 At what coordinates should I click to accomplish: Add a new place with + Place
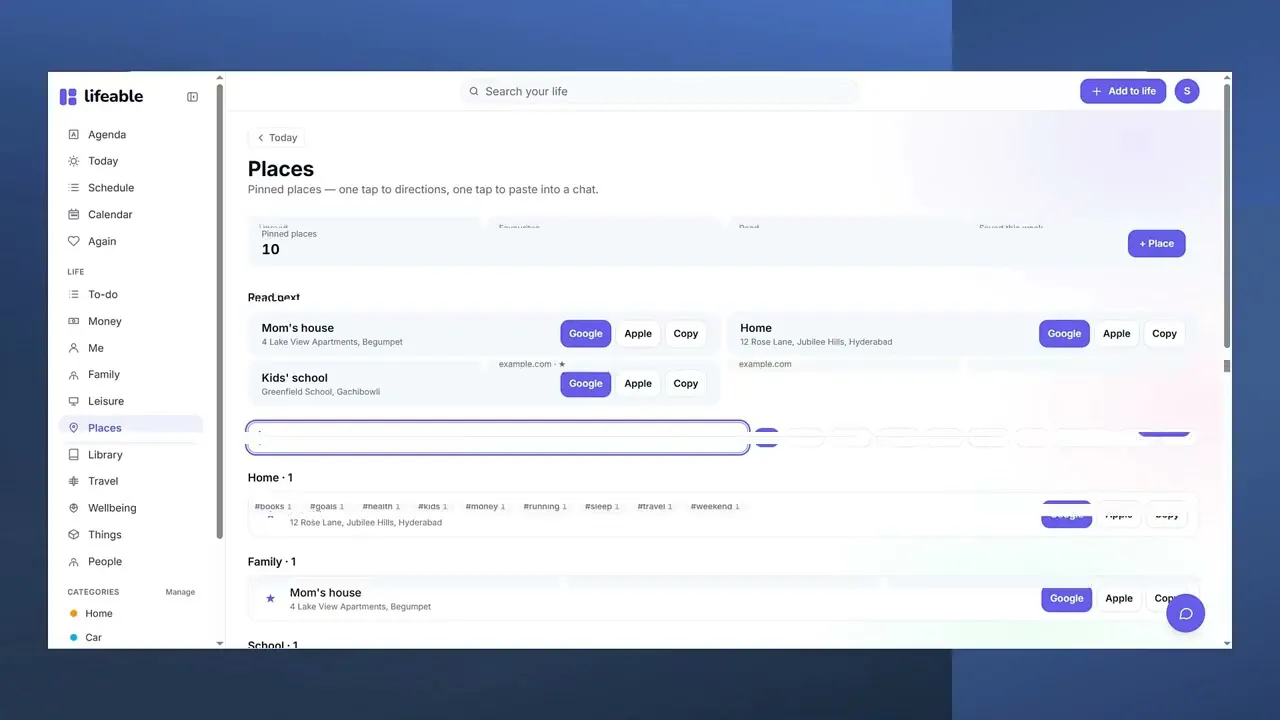[x=1157, y=243]
